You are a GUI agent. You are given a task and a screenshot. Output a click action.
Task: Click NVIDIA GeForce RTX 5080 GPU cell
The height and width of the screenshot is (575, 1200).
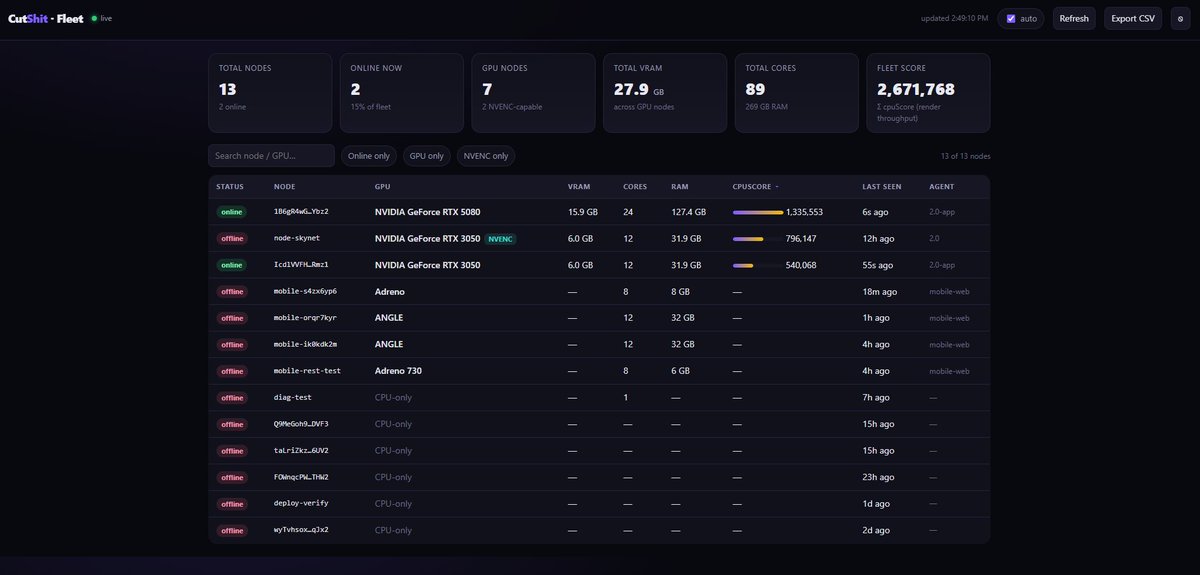pyautogui.click(x=428, y=212)
